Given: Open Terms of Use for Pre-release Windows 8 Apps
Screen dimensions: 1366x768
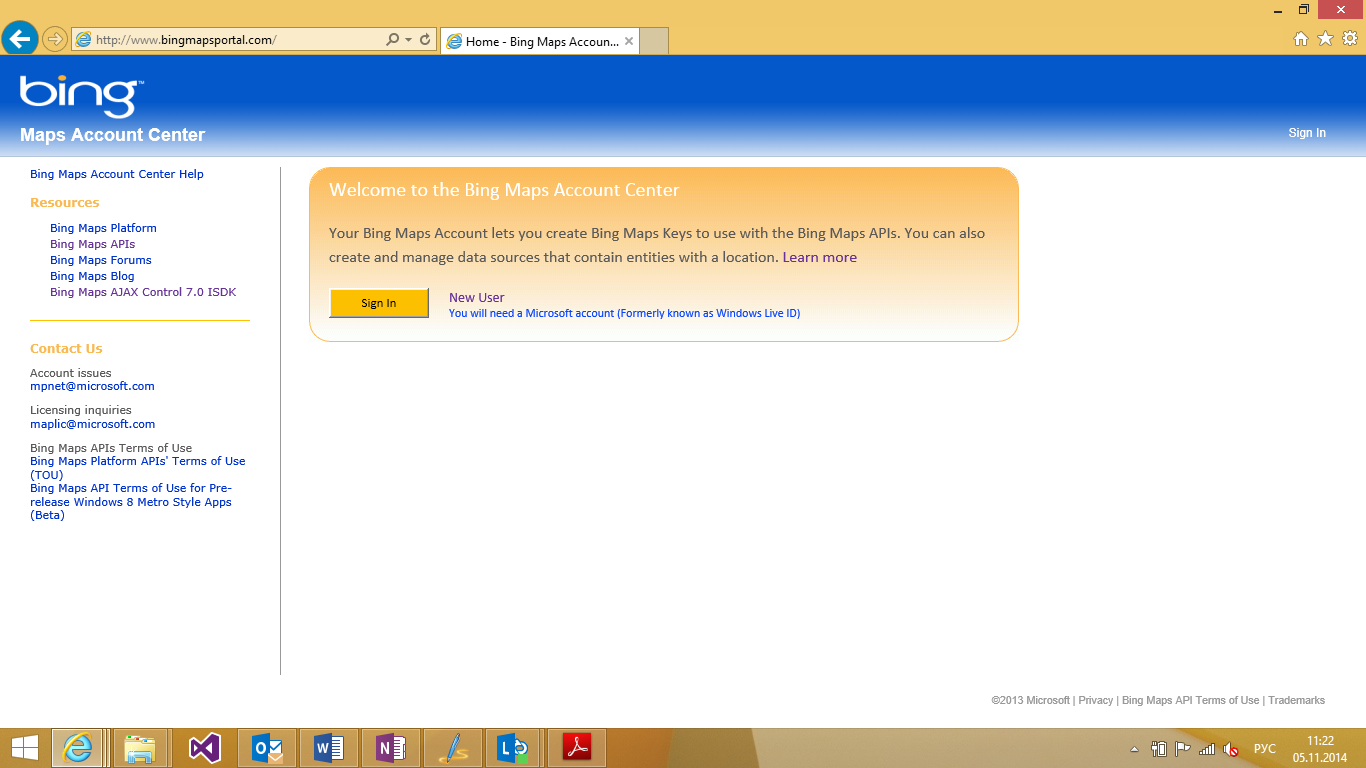Looking at the screenshot, I should point(131,502).
